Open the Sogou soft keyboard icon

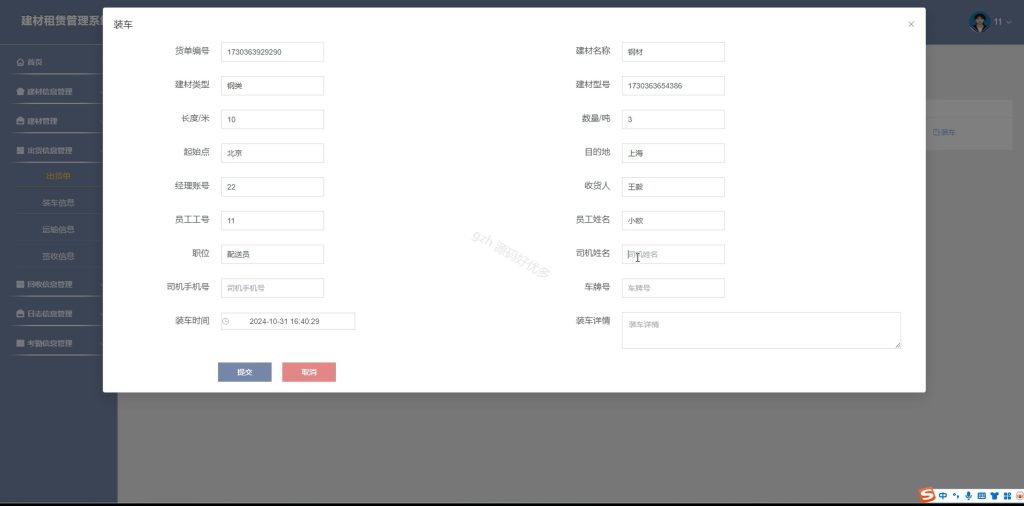(982, 496)
